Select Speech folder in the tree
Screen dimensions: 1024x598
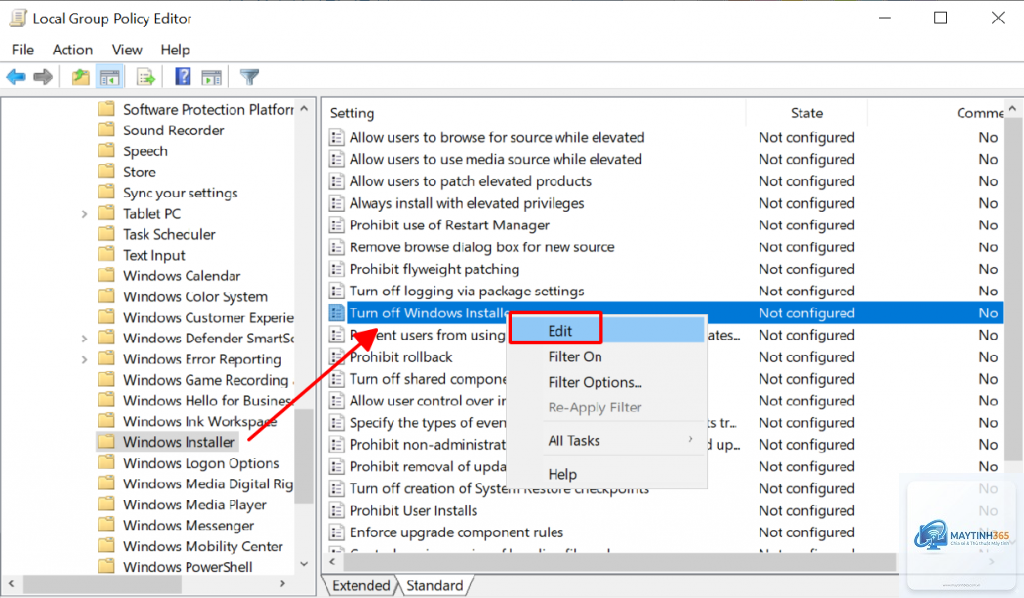coord(145,151)
